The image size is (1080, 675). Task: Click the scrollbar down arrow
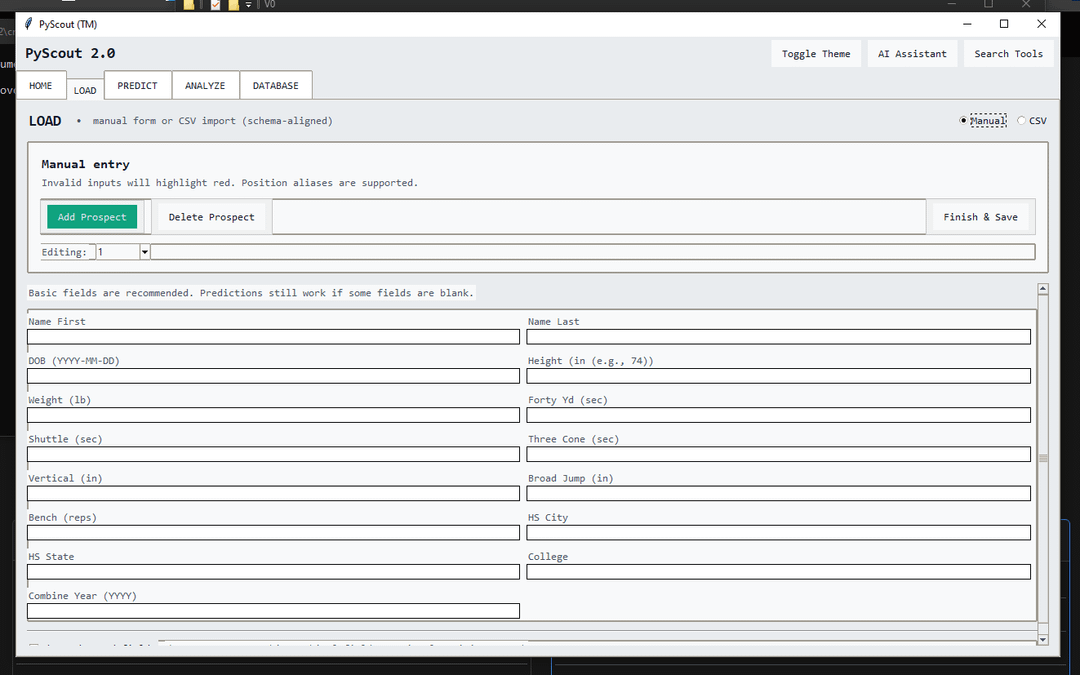click(x=1043, y=638)
